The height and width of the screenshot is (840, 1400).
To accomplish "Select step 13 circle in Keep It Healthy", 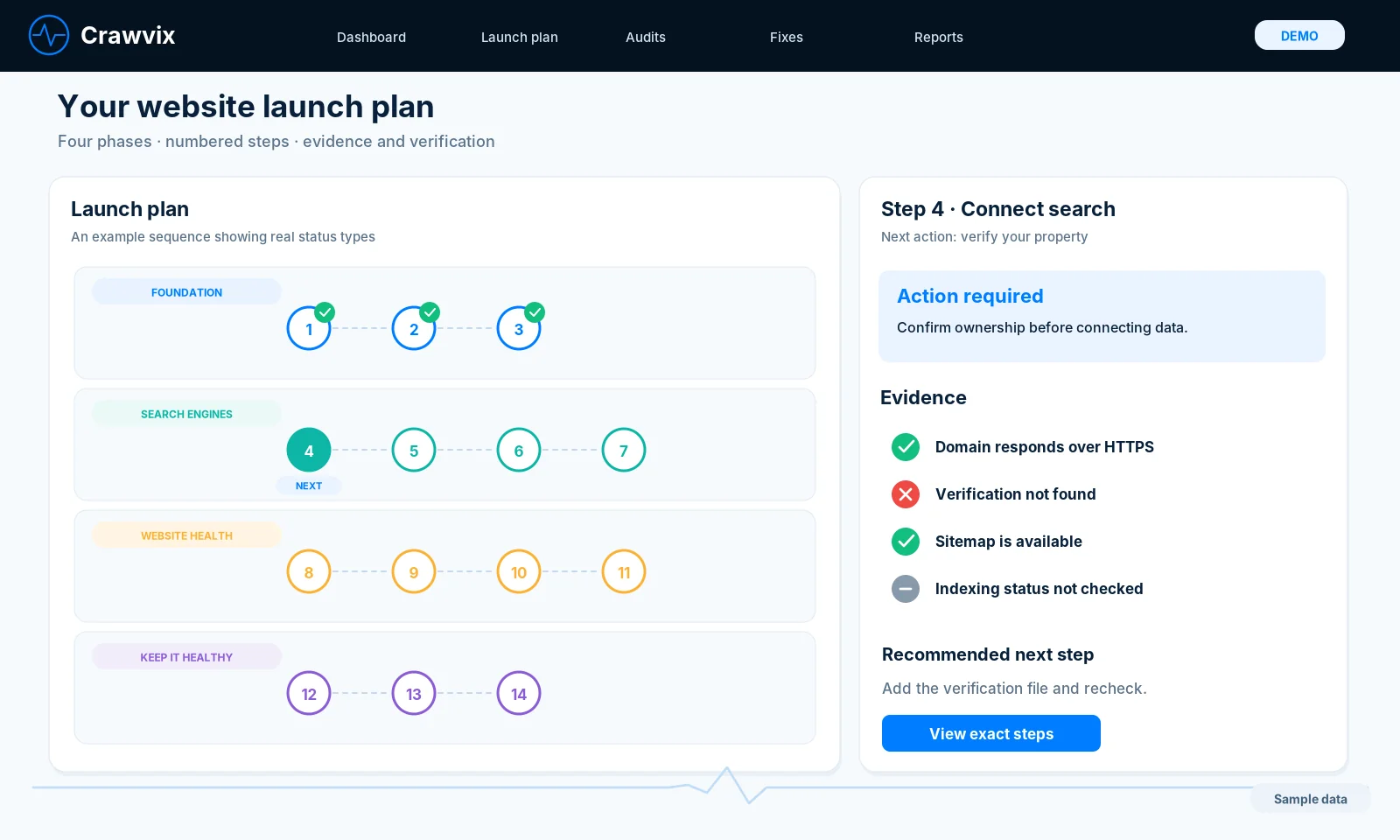I will click(414, 693).
